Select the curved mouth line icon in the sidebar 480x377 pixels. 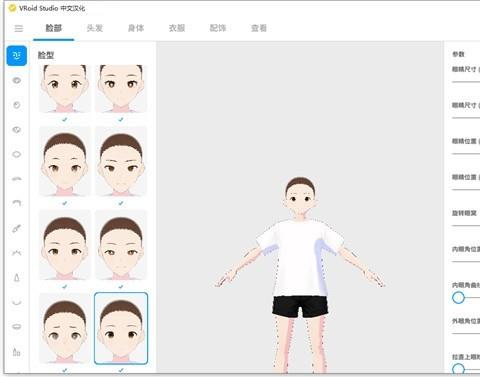[17, 302]
